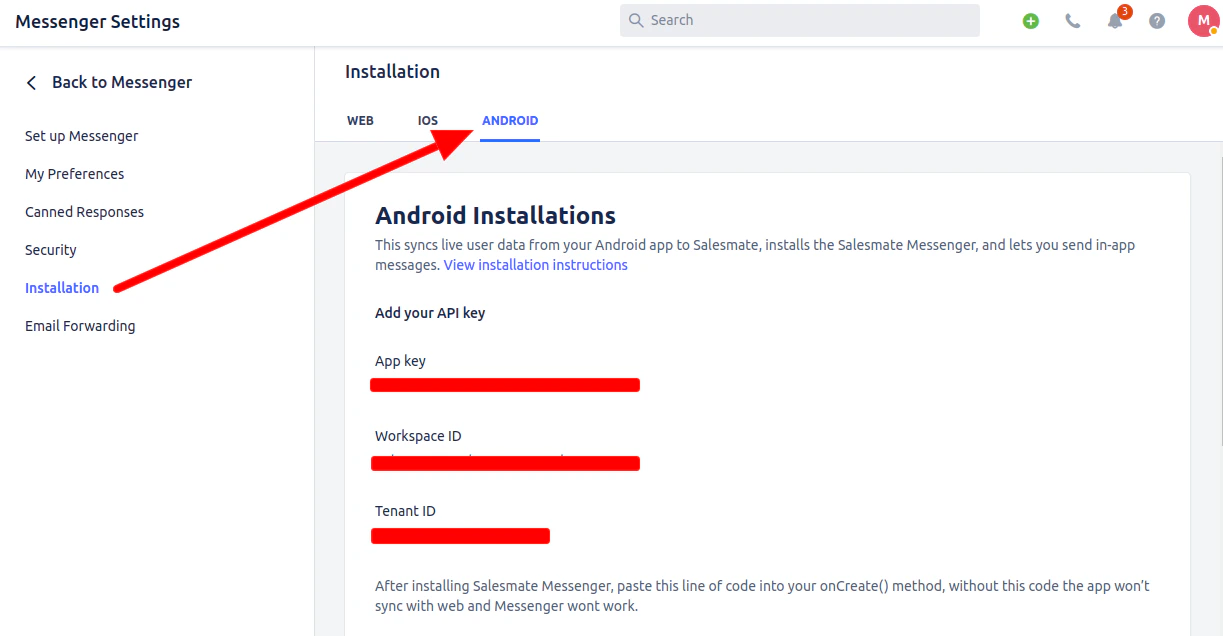Open View installation instructions link

point(536,265)
